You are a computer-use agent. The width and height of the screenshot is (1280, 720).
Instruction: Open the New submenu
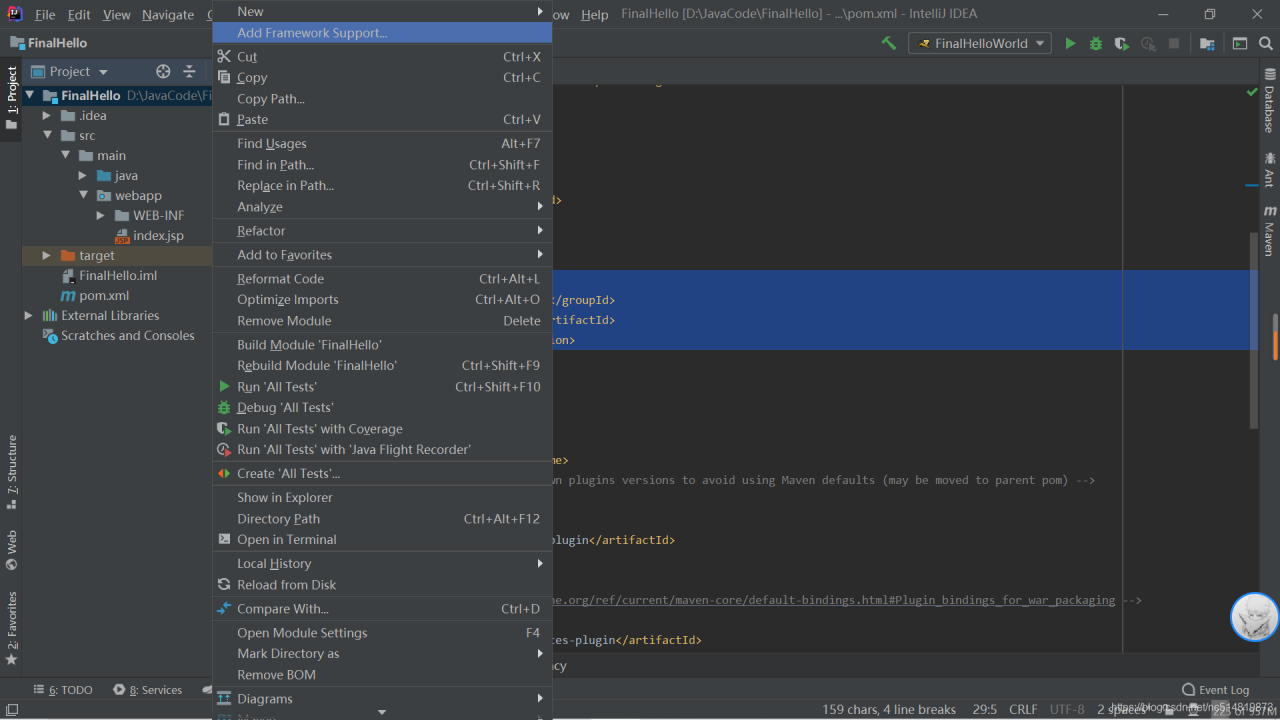(x=382, y=11)
